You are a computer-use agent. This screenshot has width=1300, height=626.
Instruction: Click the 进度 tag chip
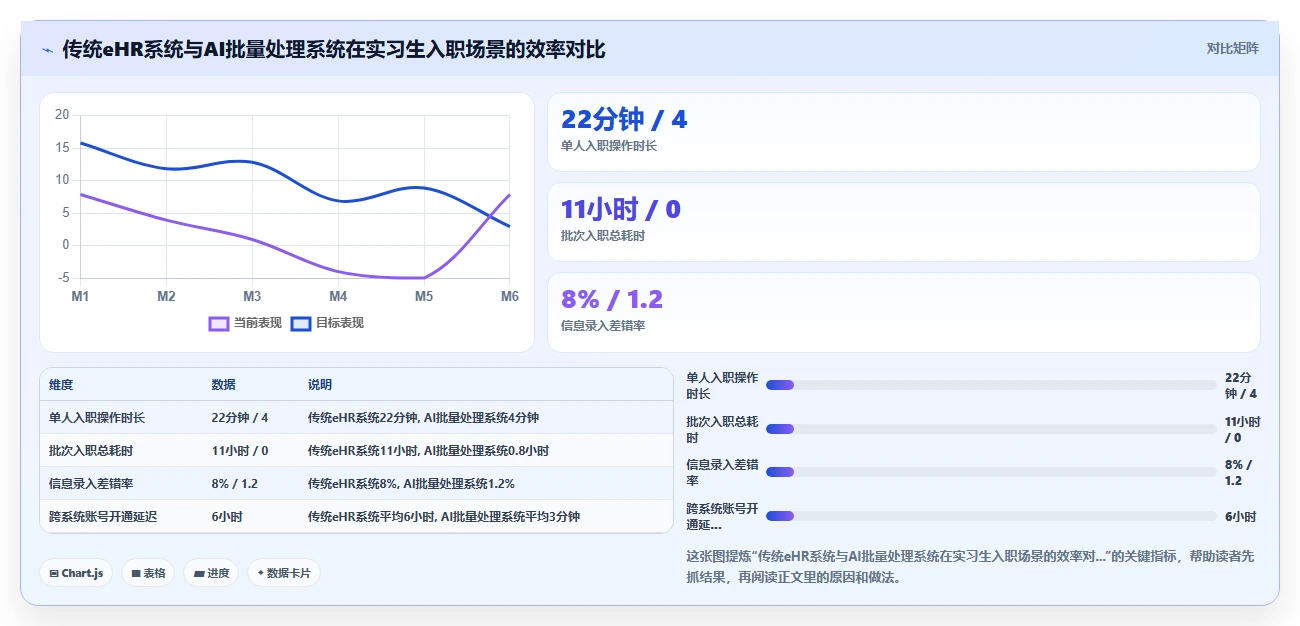(211, 573)
